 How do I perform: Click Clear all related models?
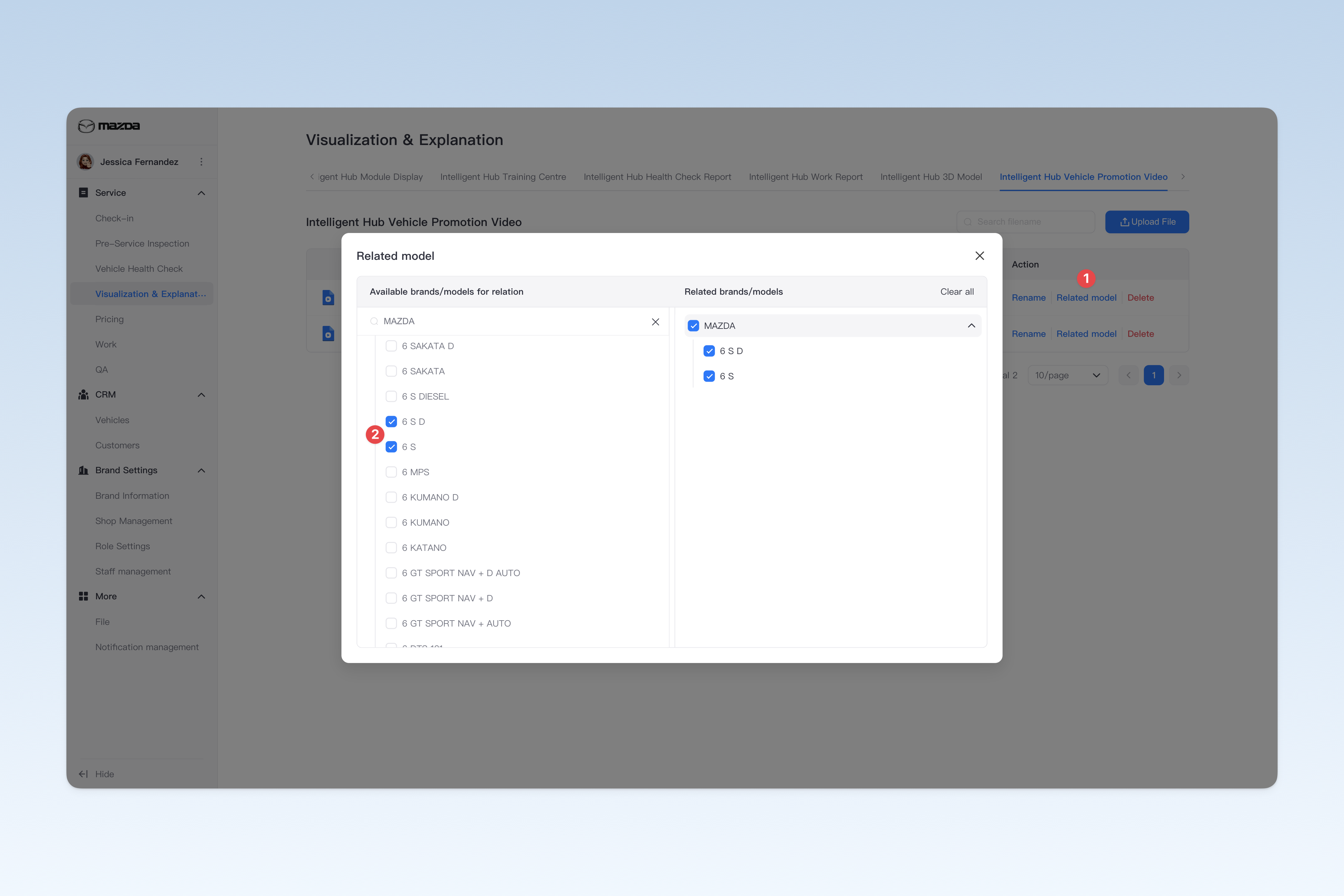[x=957, y=292]
